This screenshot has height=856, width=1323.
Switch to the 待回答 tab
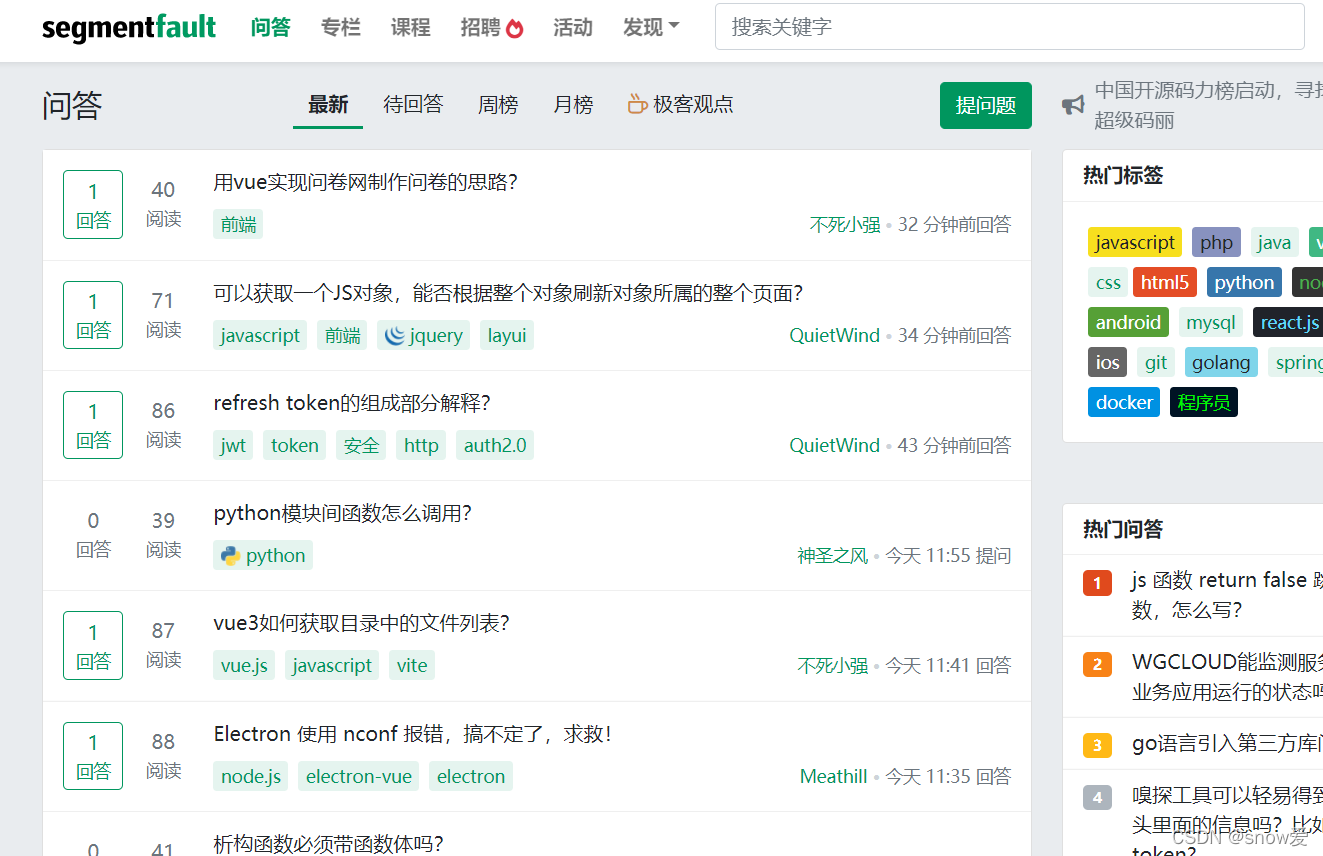[413, 104]
